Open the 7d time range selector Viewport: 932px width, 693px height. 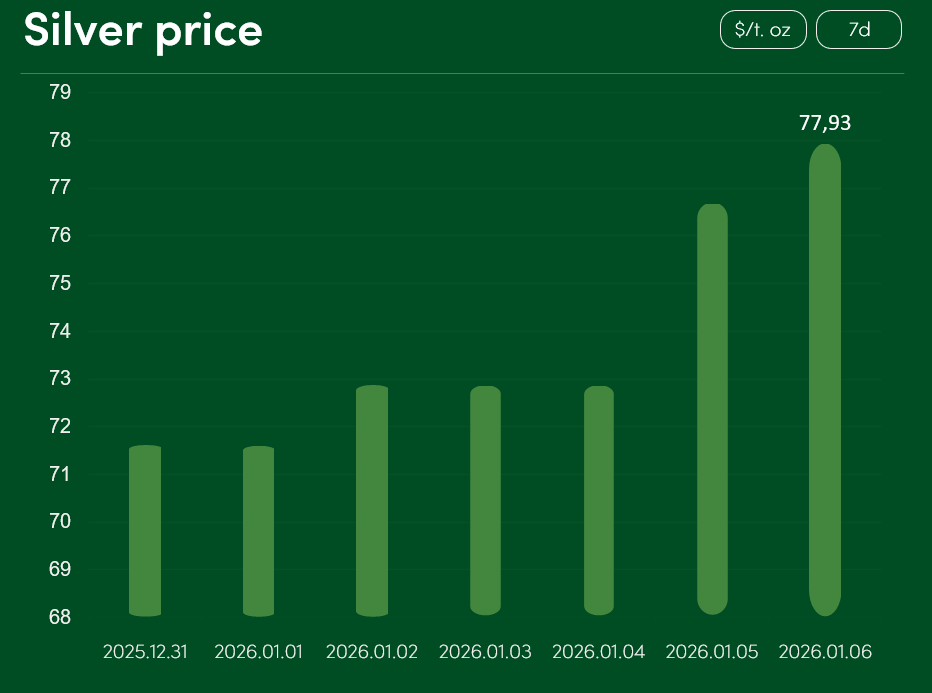(x=858, y=30)
